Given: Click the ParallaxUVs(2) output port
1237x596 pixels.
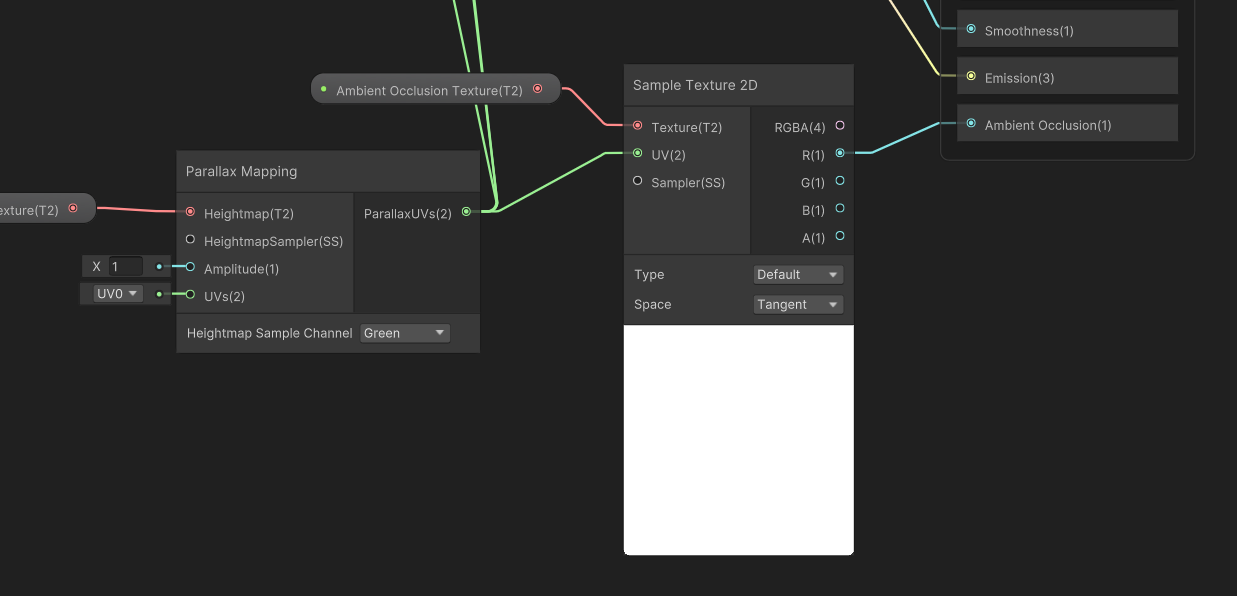Looking at the screenshot, I should pyautogui.click(x=466, y=213).
